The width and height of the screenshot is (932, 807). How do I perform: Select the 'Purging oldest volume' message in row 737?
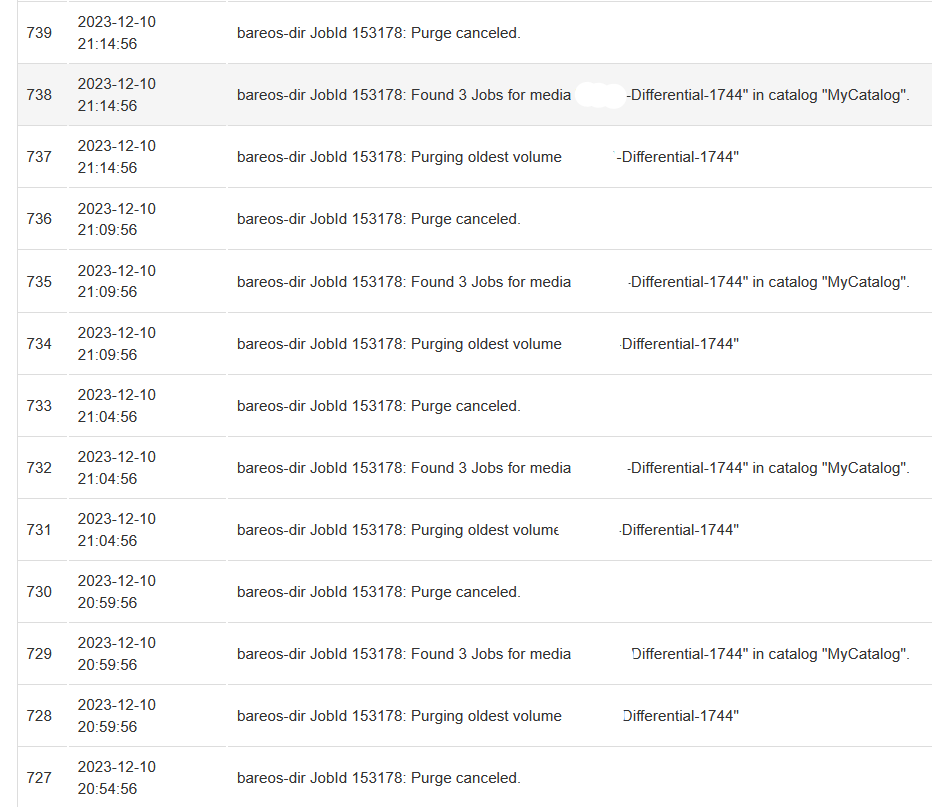pos(399,157)
